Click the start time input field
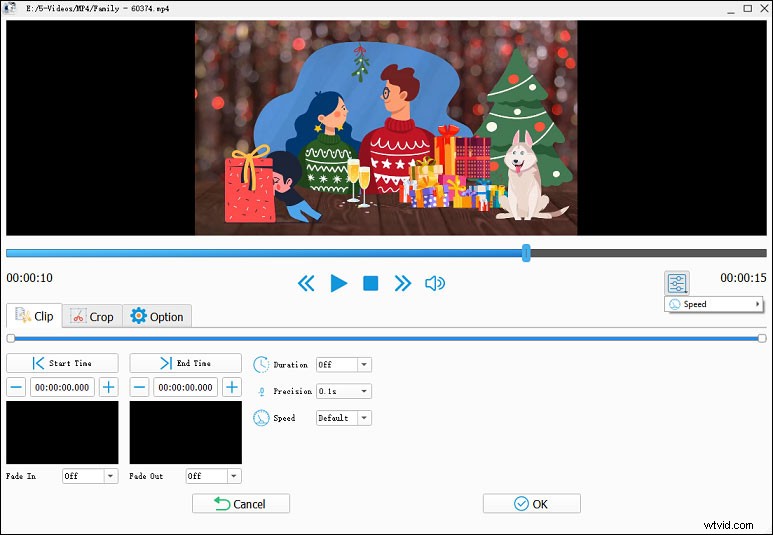Viewport: 773px width, 535px height. [x=62, y=387]
